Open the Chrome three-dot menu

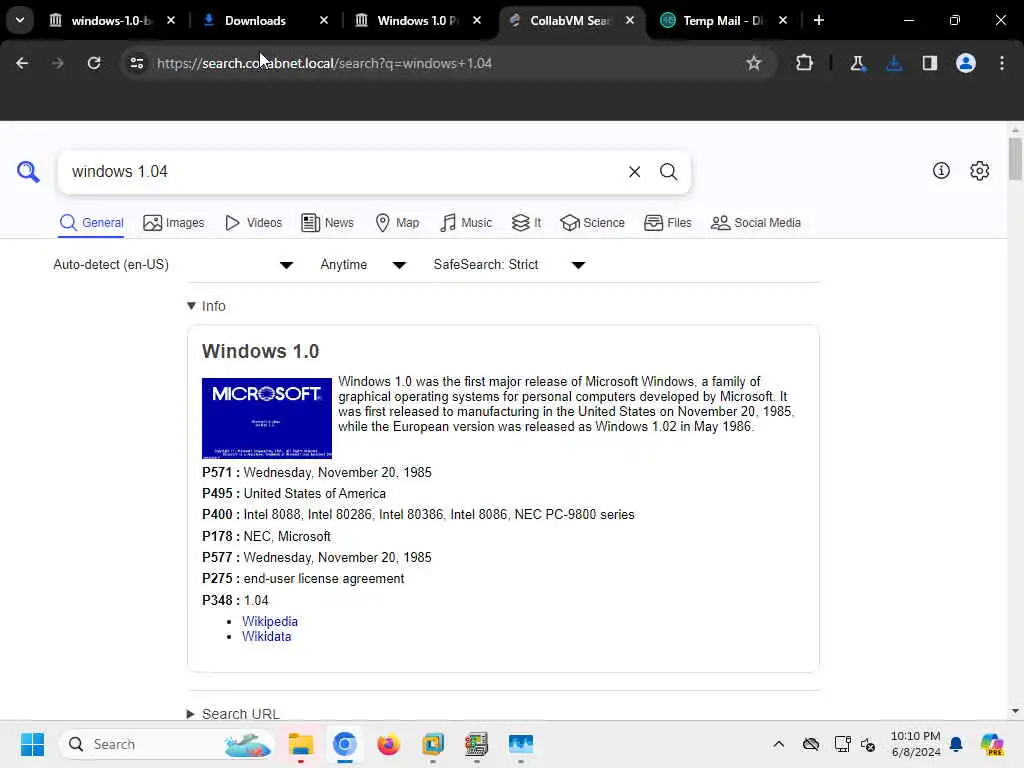tap(1002, 63)
